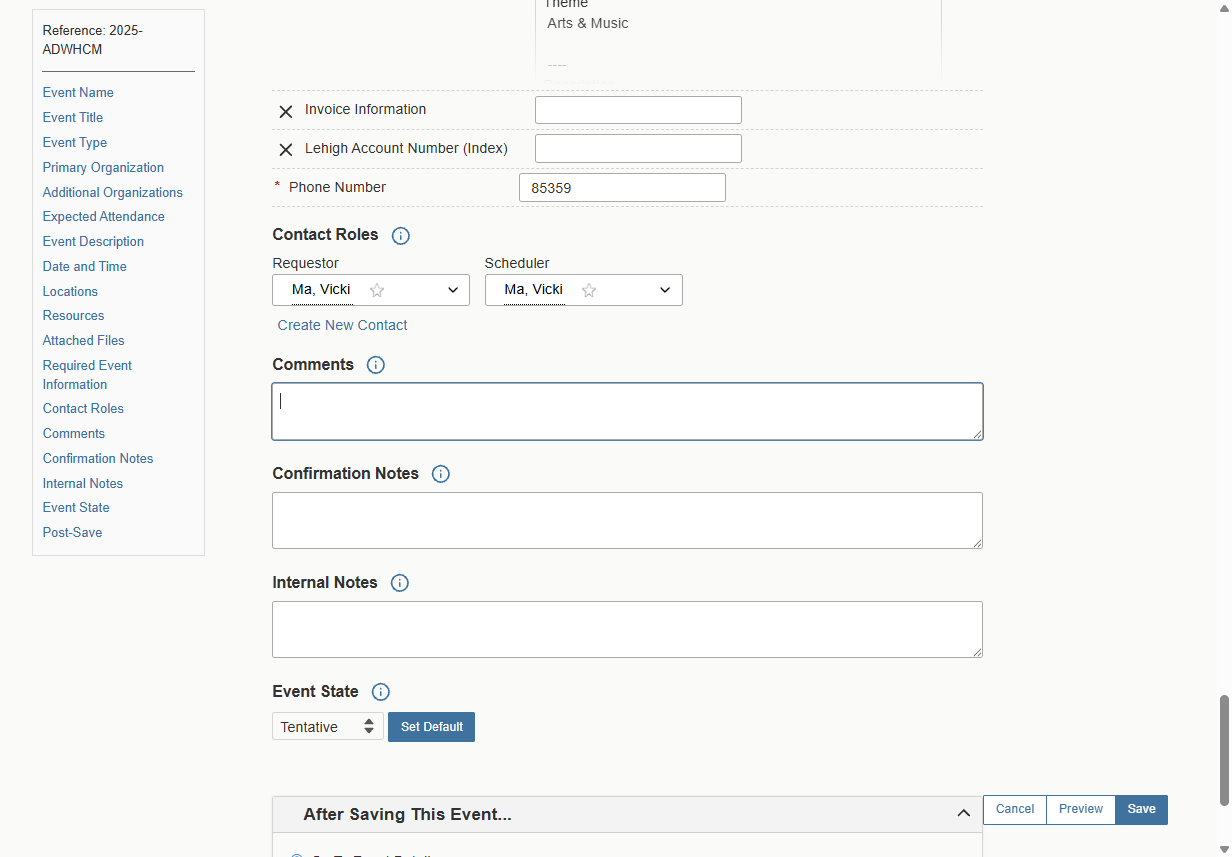Jump to Attached Files in sidebar
The height and width of the screenshot is (857, 1232).
pyautogui.click(x=84, y=340)
